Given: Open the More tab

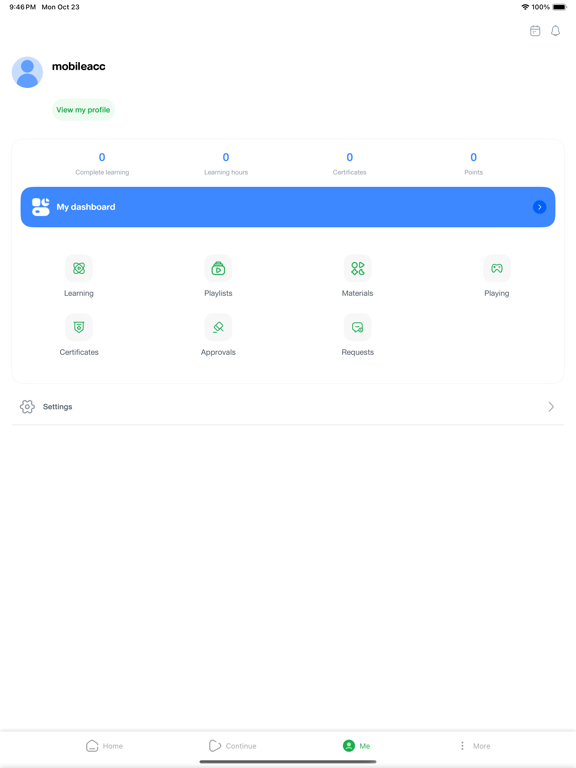Looking at the screenshot, I should [475, 745].
